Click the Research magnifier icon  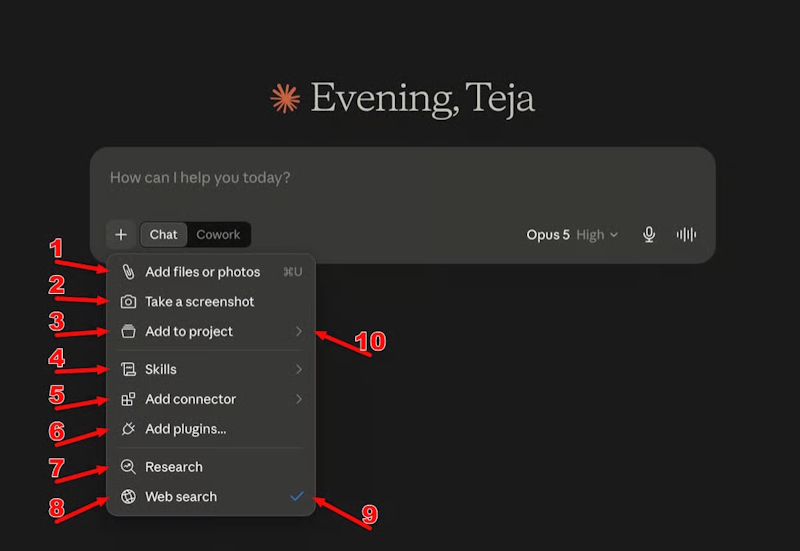(x=128, y=467)
